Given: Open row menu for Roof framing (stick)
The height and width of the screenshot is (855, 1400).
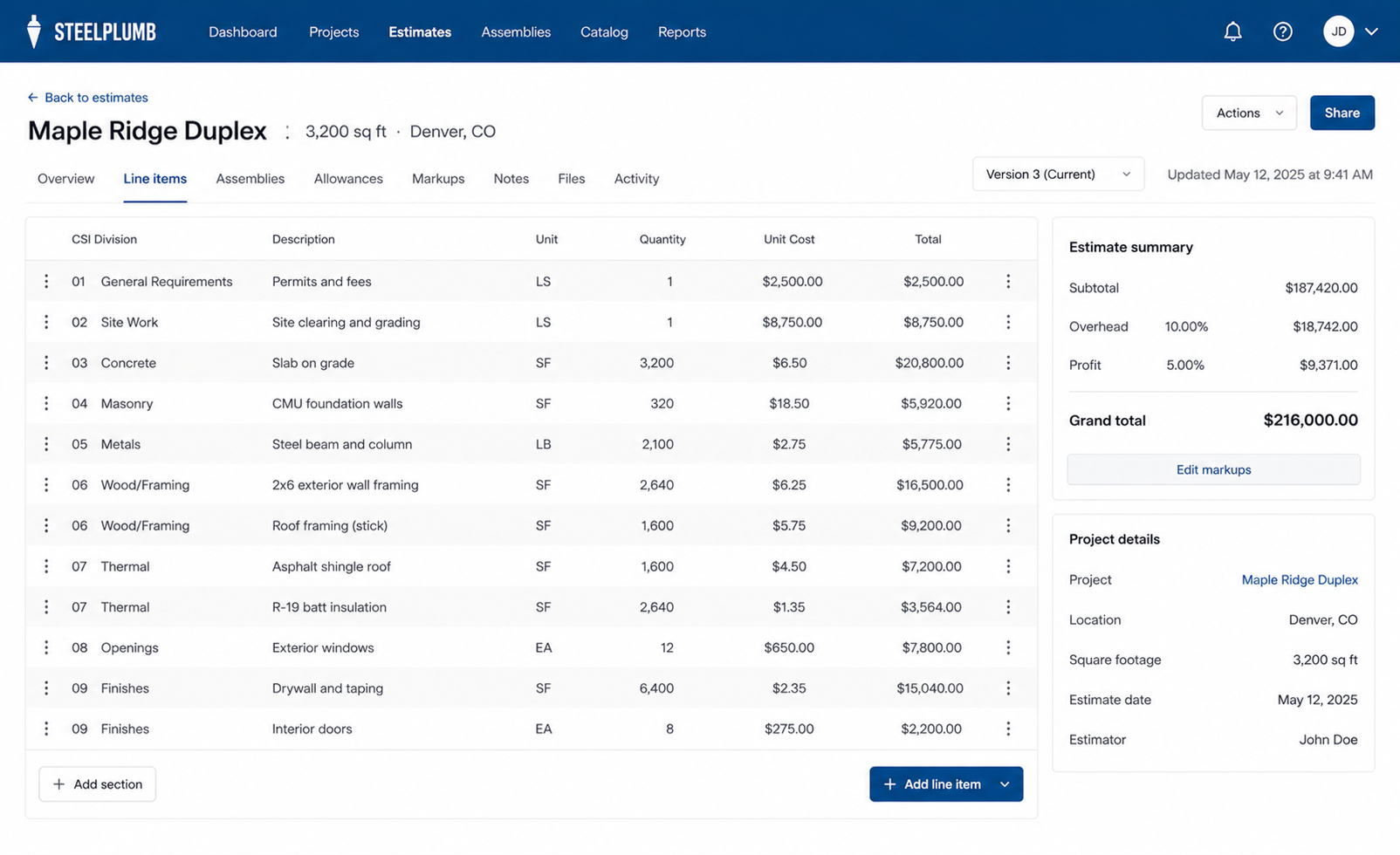Looking at the screenshot, I should point(1008,525).
